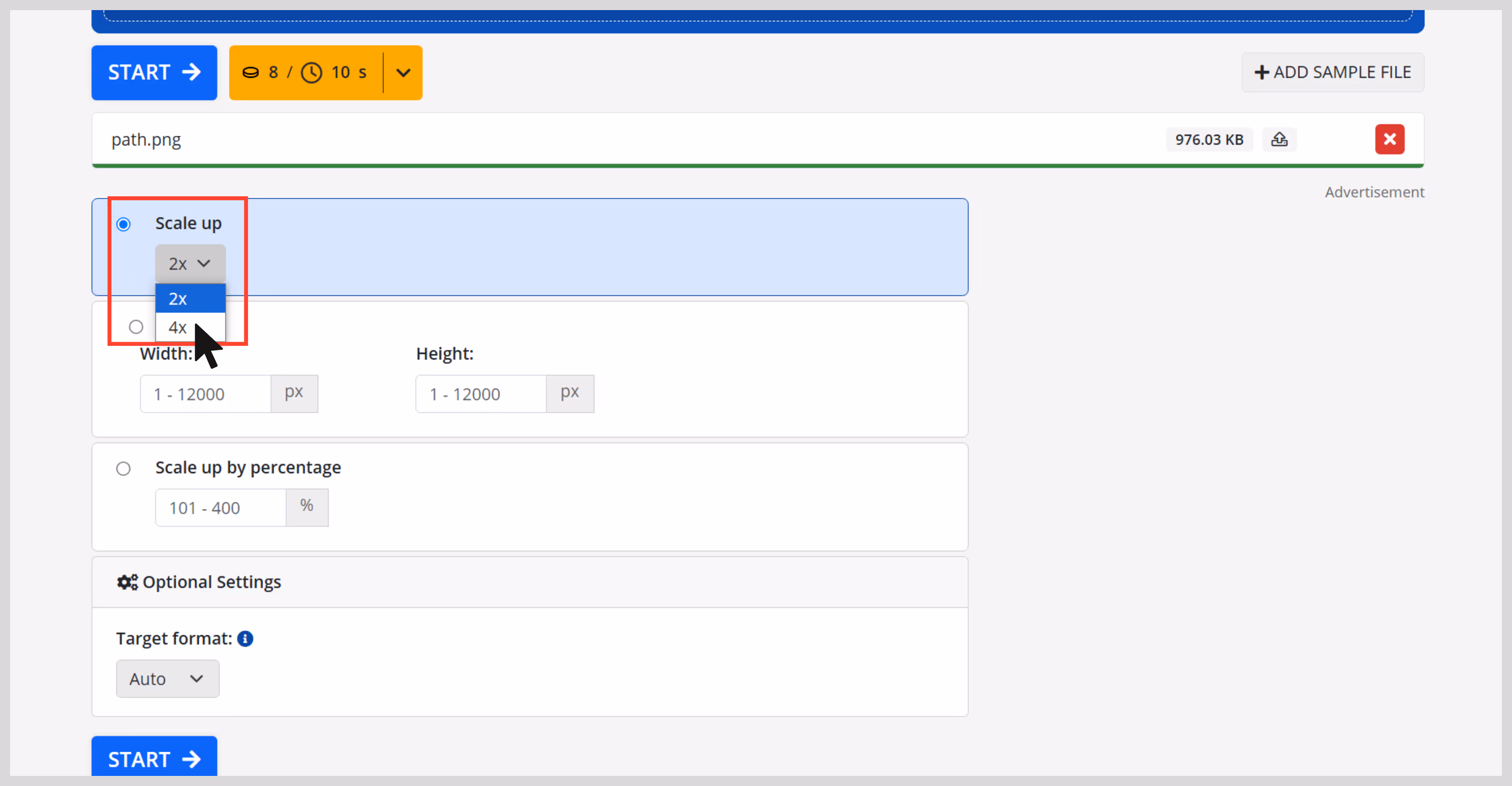Click the credits and time indicator
1512x786 pixels.
click(305, 72)
